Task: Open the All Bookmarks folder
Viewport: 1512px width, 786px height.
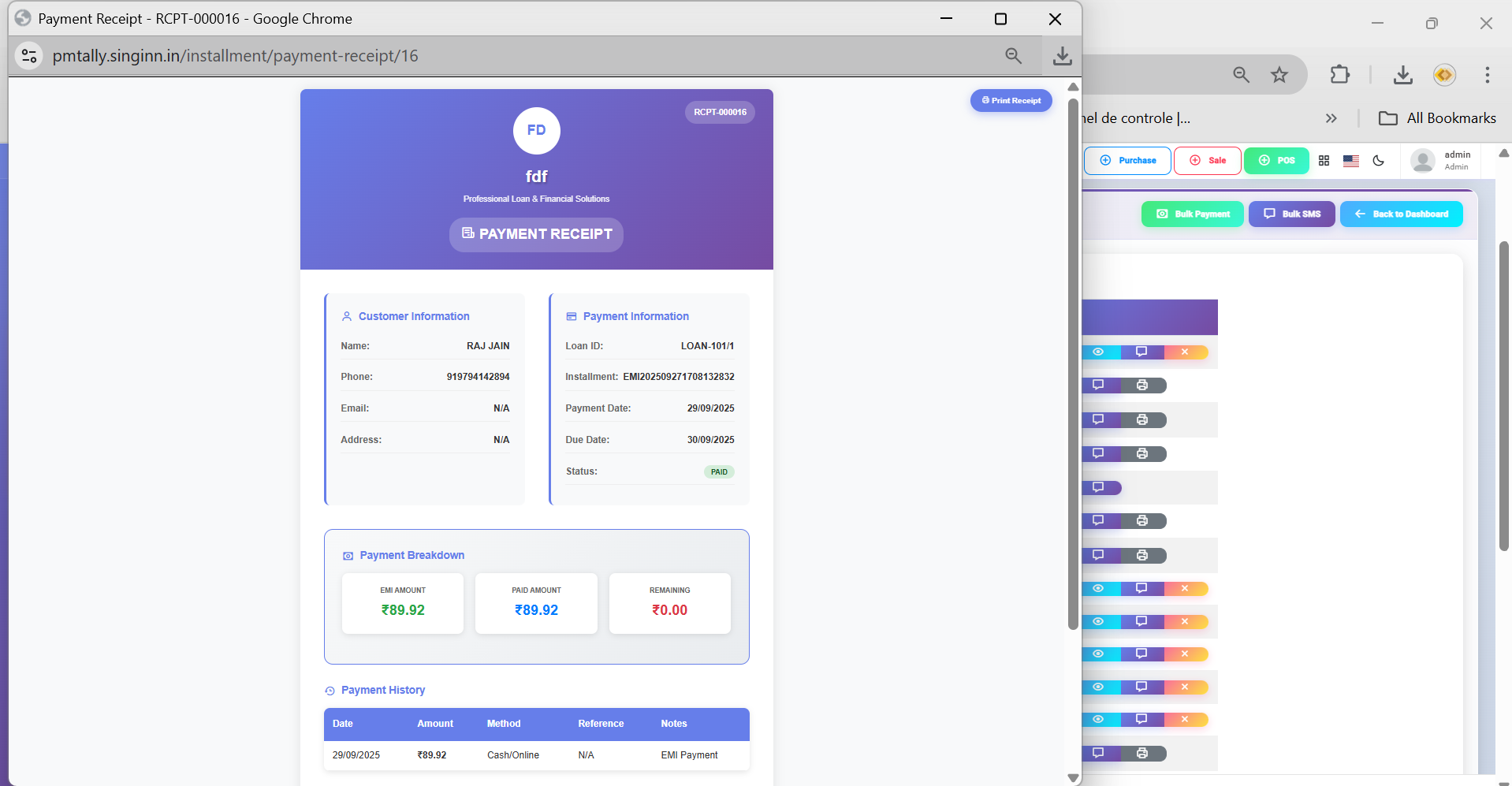Action: coord(1437,118)
